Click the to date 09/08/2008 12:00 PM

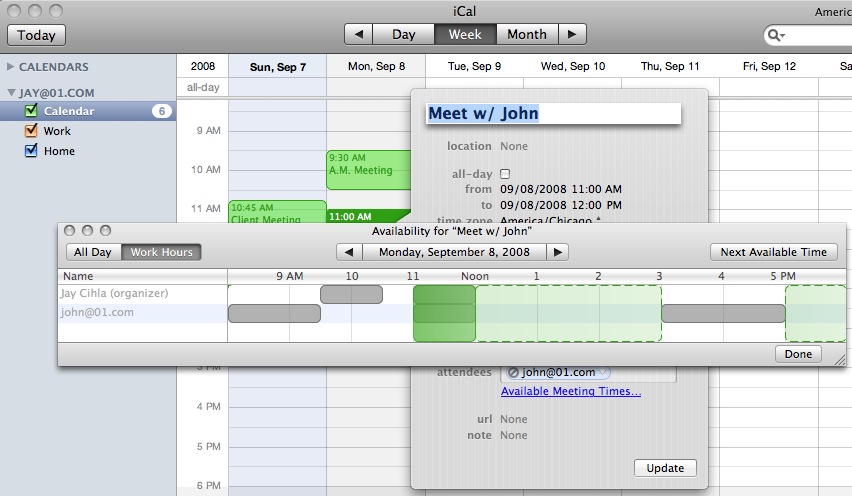[561, 205]
